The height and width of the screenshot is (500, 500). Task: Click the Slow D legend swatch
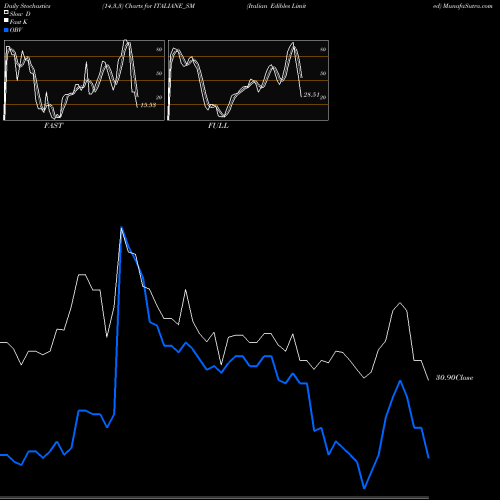[6, 12]
